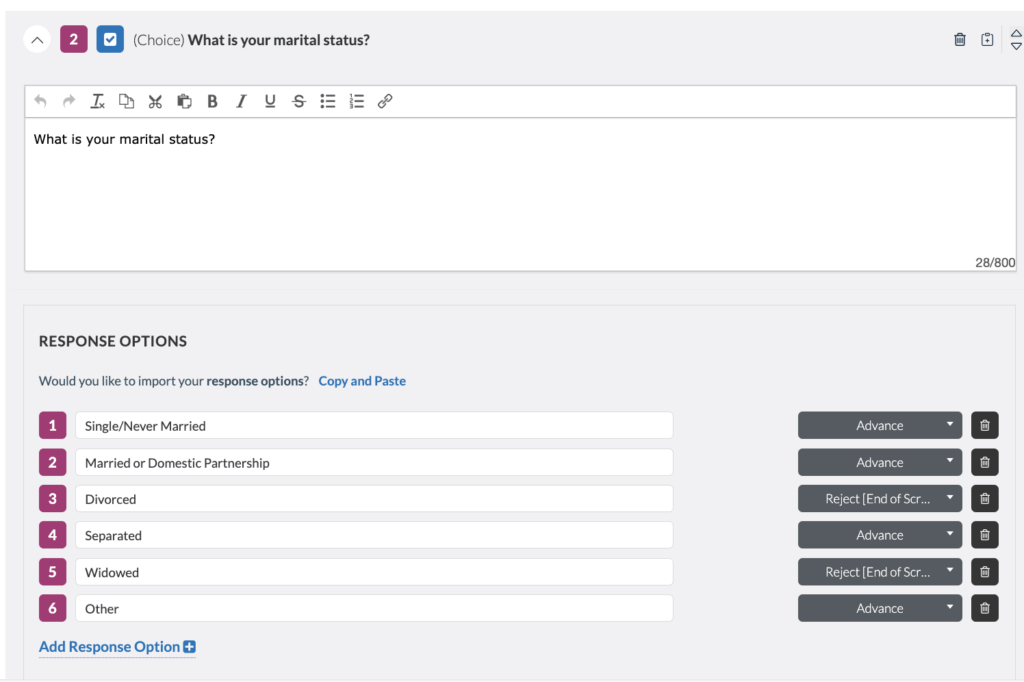Open the Advance dropdown for Single/Never Married
Image resolution: width=1024 pixels, height=682 pixels.
point(879,425)
